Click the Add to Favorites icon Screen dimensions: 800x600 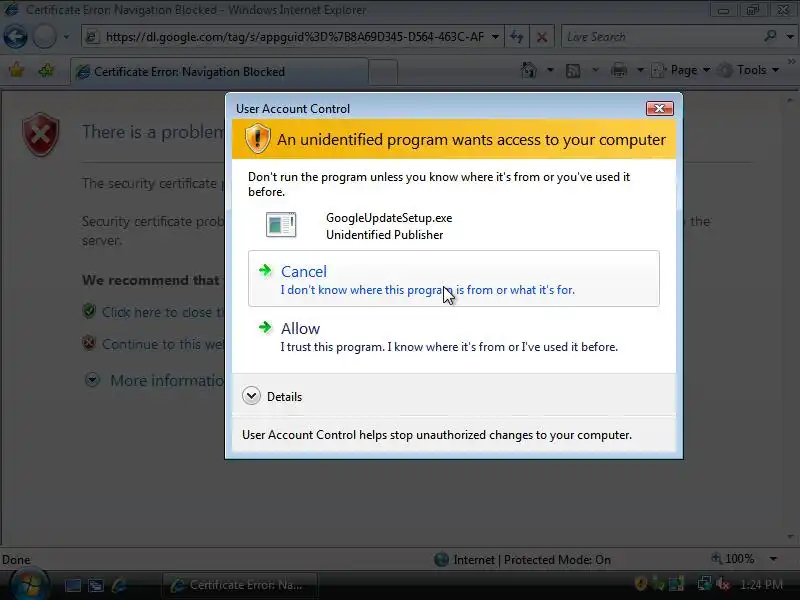pos(46,70)
